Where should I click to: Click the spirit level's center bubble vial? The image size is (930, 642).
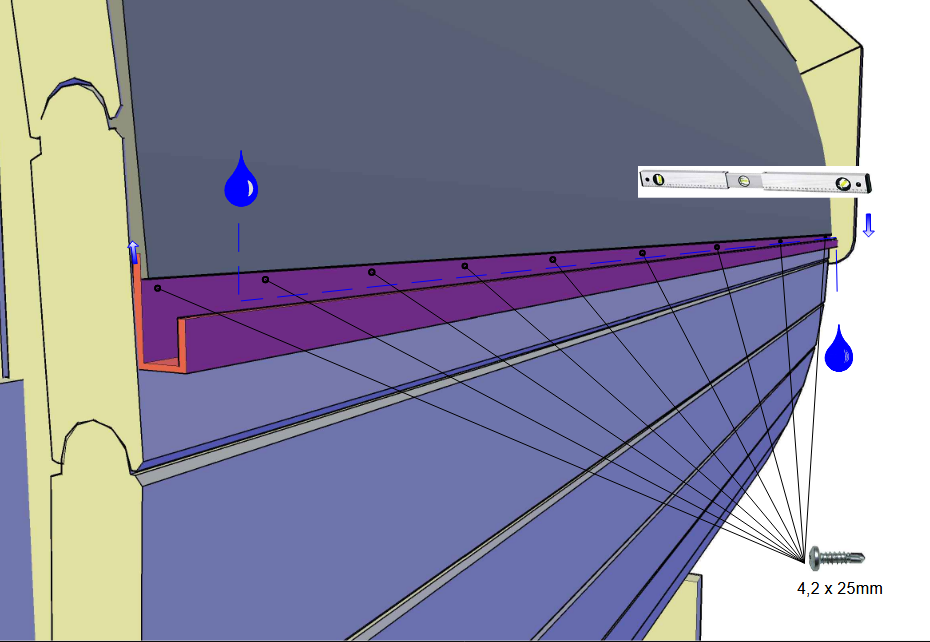tap(742, 181)
